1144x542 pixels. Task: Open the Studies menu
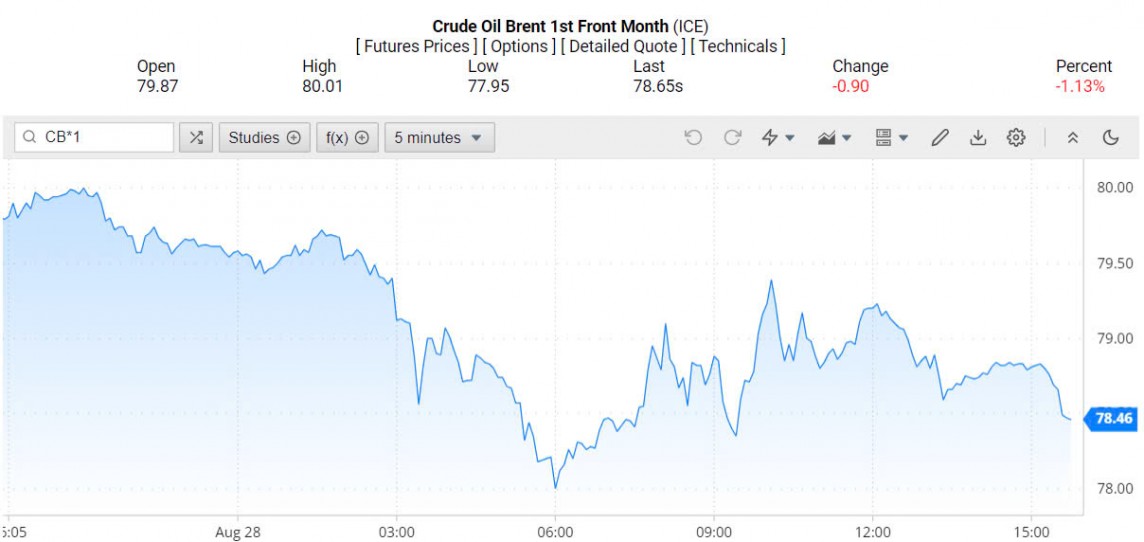pyautogui.click(x=264, y=138)
